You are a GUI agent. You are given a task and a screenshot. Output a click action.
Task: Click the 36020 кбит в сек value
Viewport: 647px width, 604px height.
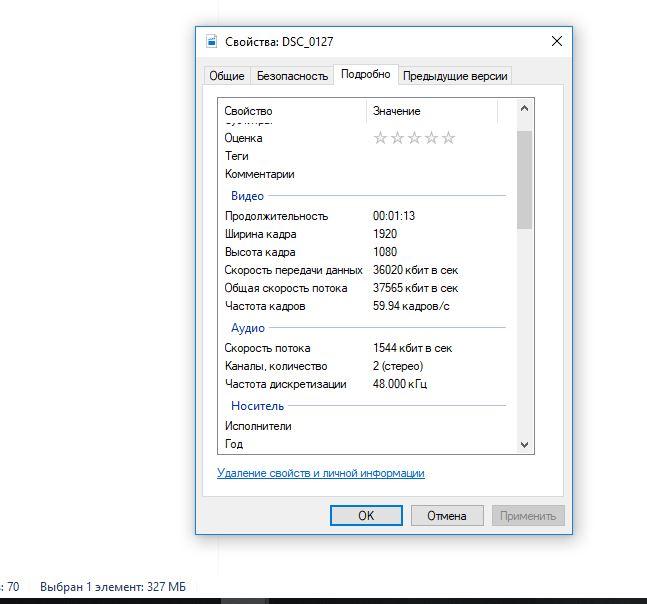point(415,270)
